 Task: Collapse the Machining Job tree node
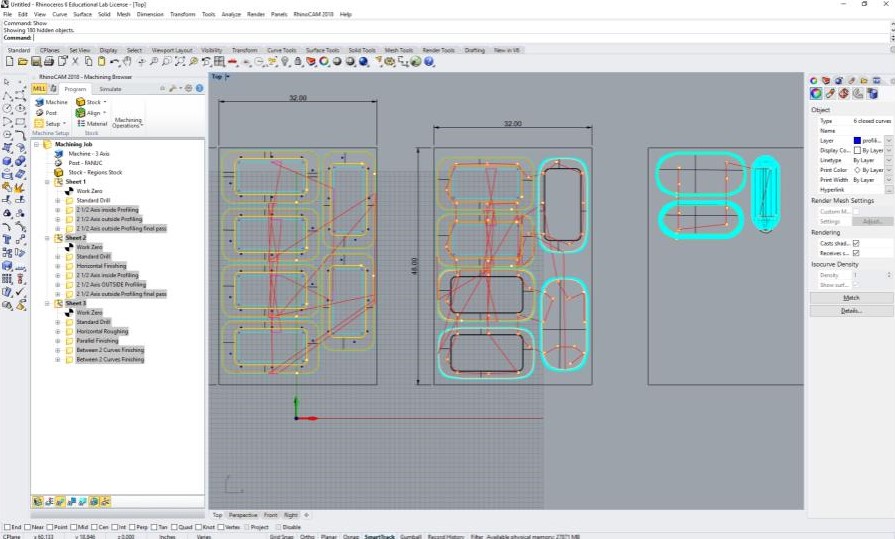coord(37,144)
